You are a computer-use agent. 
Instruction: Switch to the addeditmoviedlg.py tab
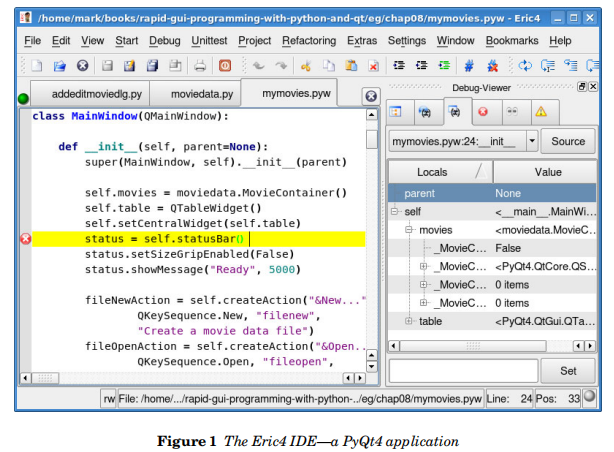point(90,94)
